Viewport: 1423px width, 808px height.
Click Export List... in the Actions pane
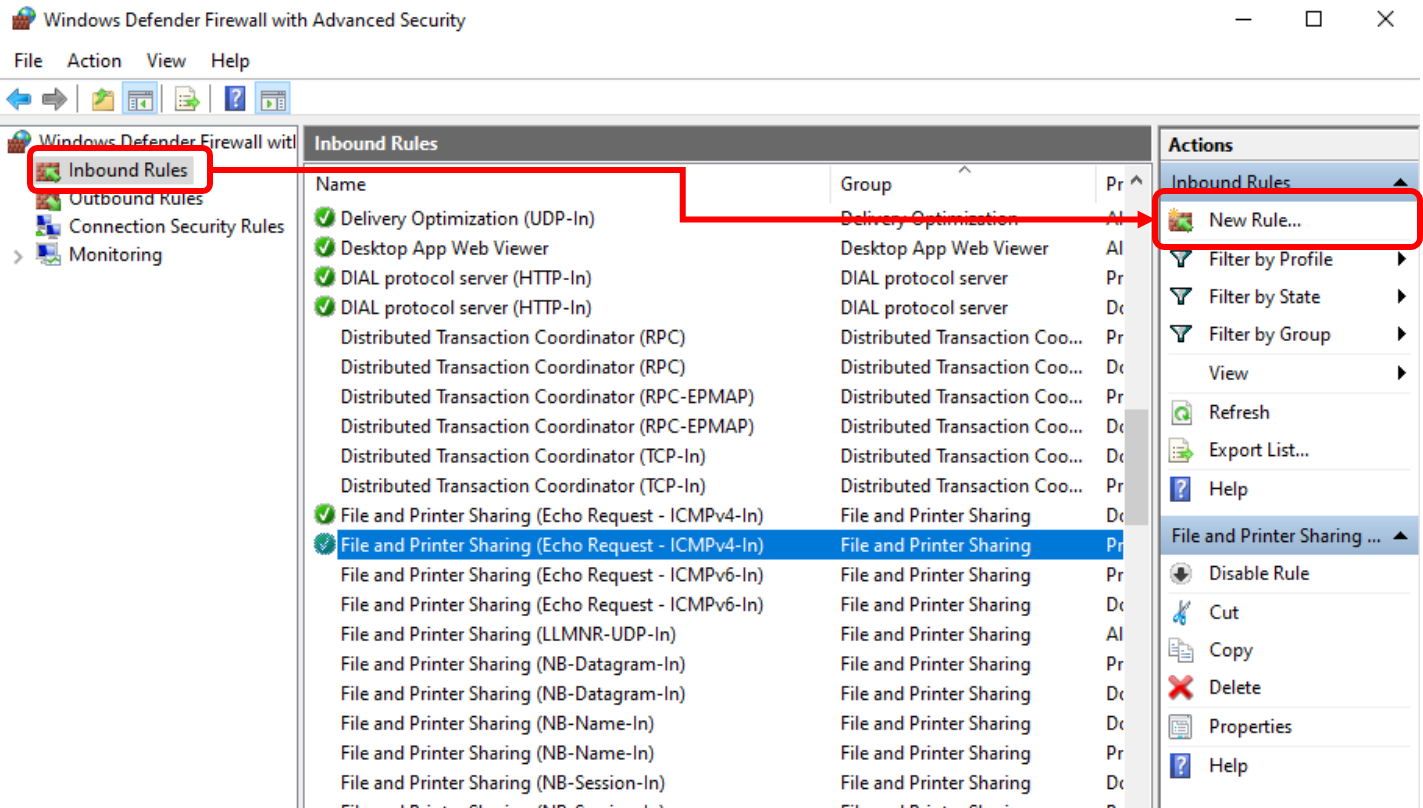[1259, 450]
